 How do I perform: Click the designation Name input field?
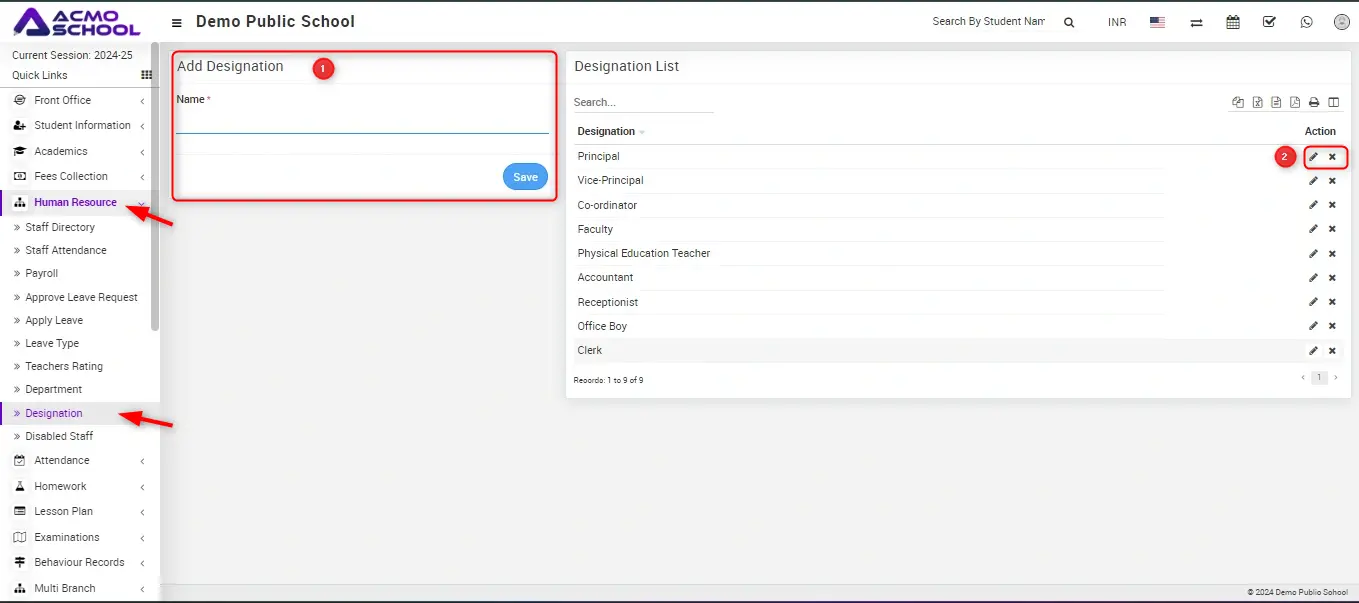(362, 122)
